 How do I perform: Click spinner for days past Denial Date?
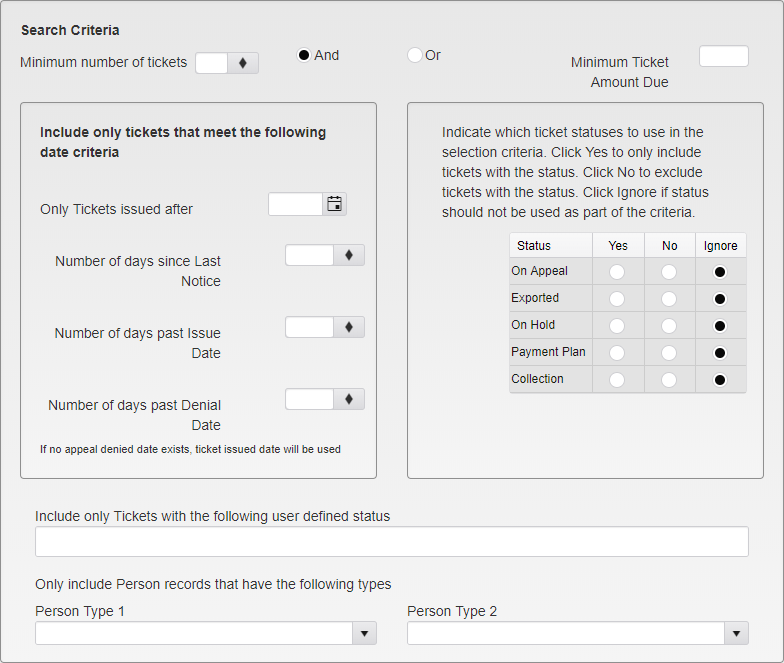tap(349, 399)
